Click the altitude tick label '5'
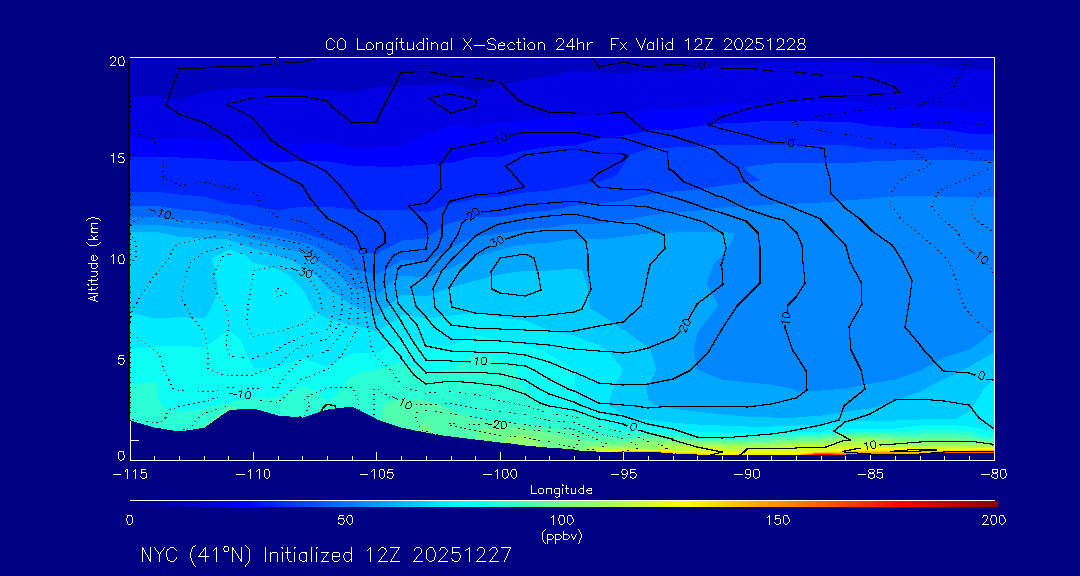This screenshot has height=576, width=1080. tap(120, 358)
